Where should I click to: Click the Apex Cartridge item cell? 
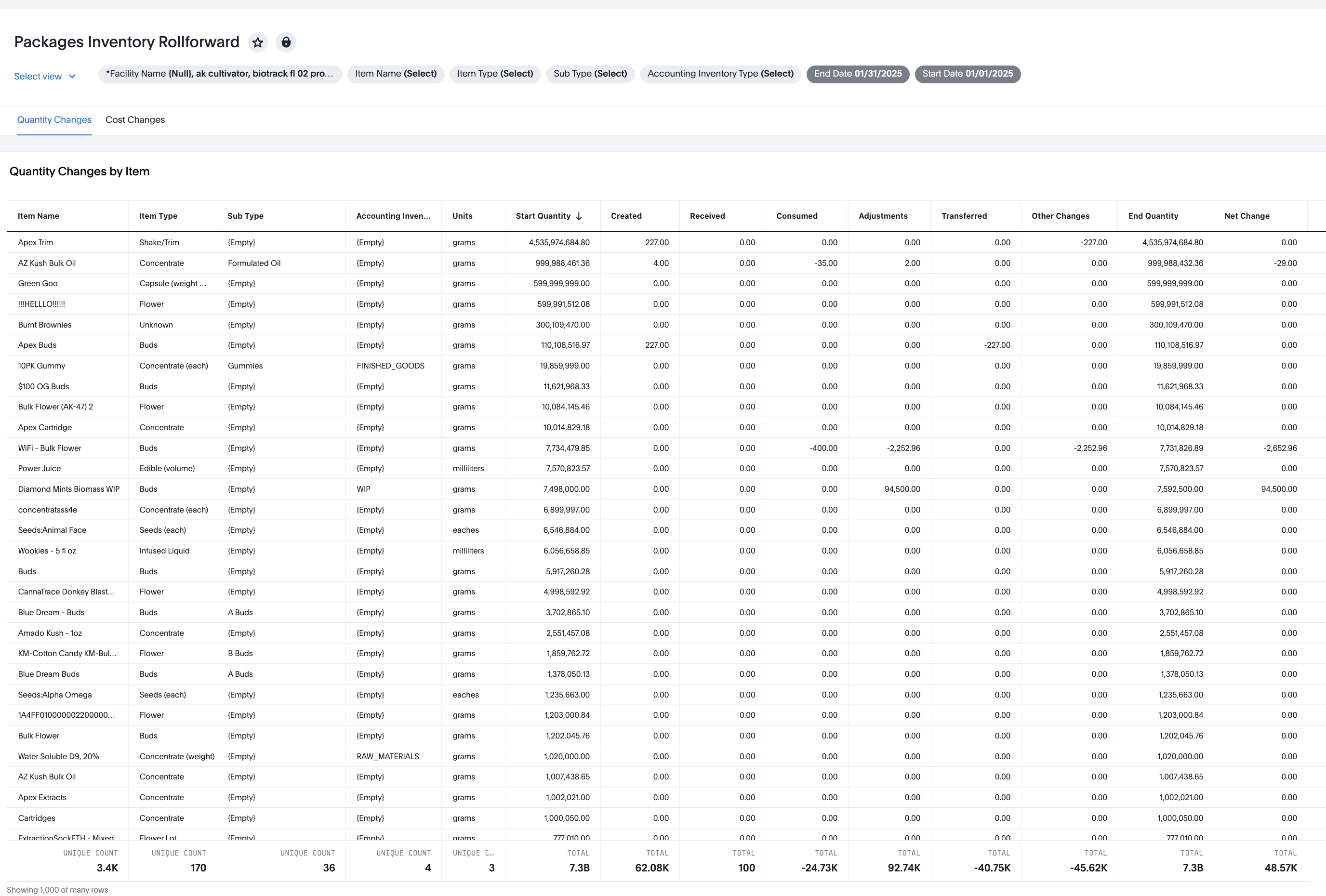[x=67, y=428]
